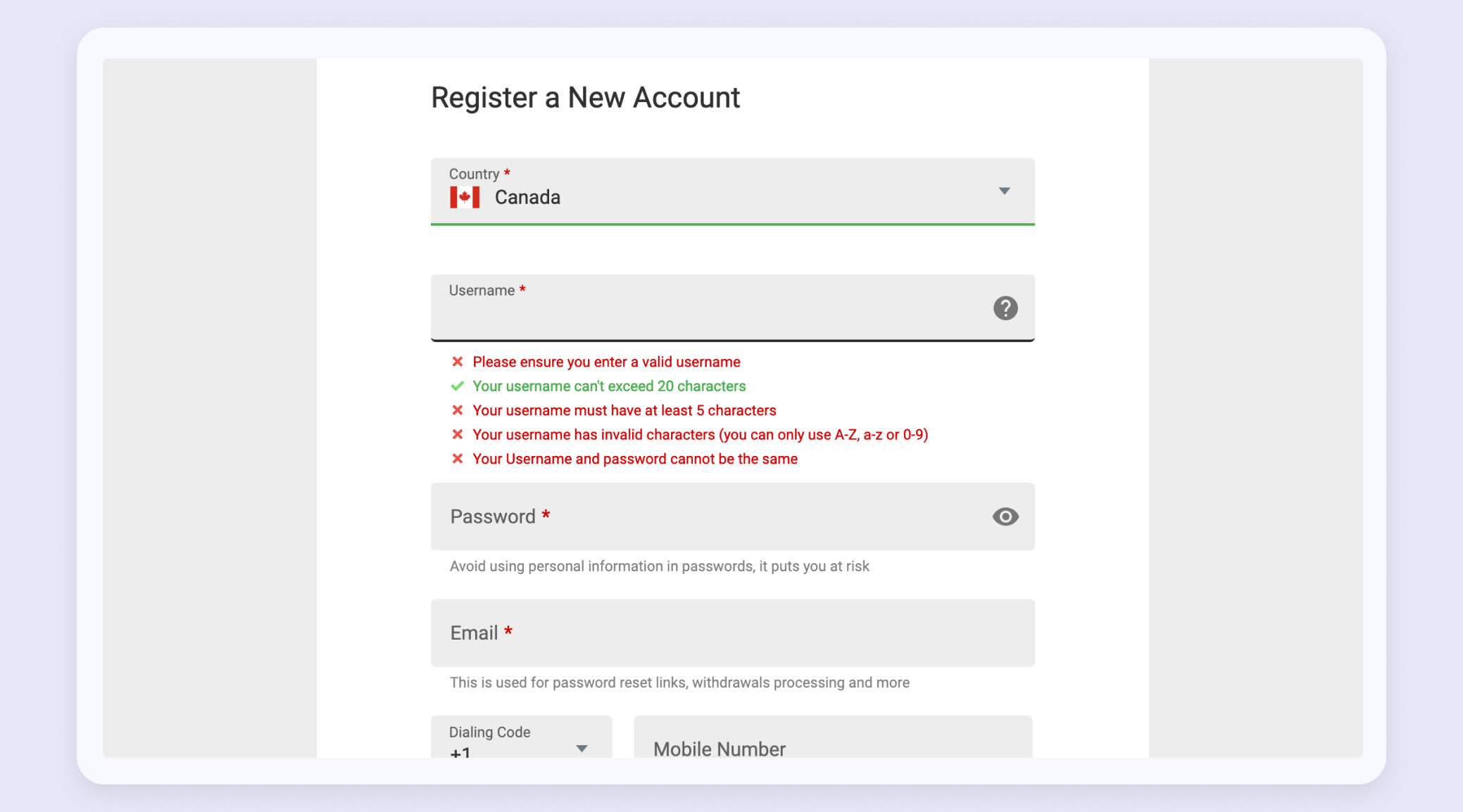Click red X beside 'cannot be the same'
This screenshot has width=1463, height=812.
point(458,459)
